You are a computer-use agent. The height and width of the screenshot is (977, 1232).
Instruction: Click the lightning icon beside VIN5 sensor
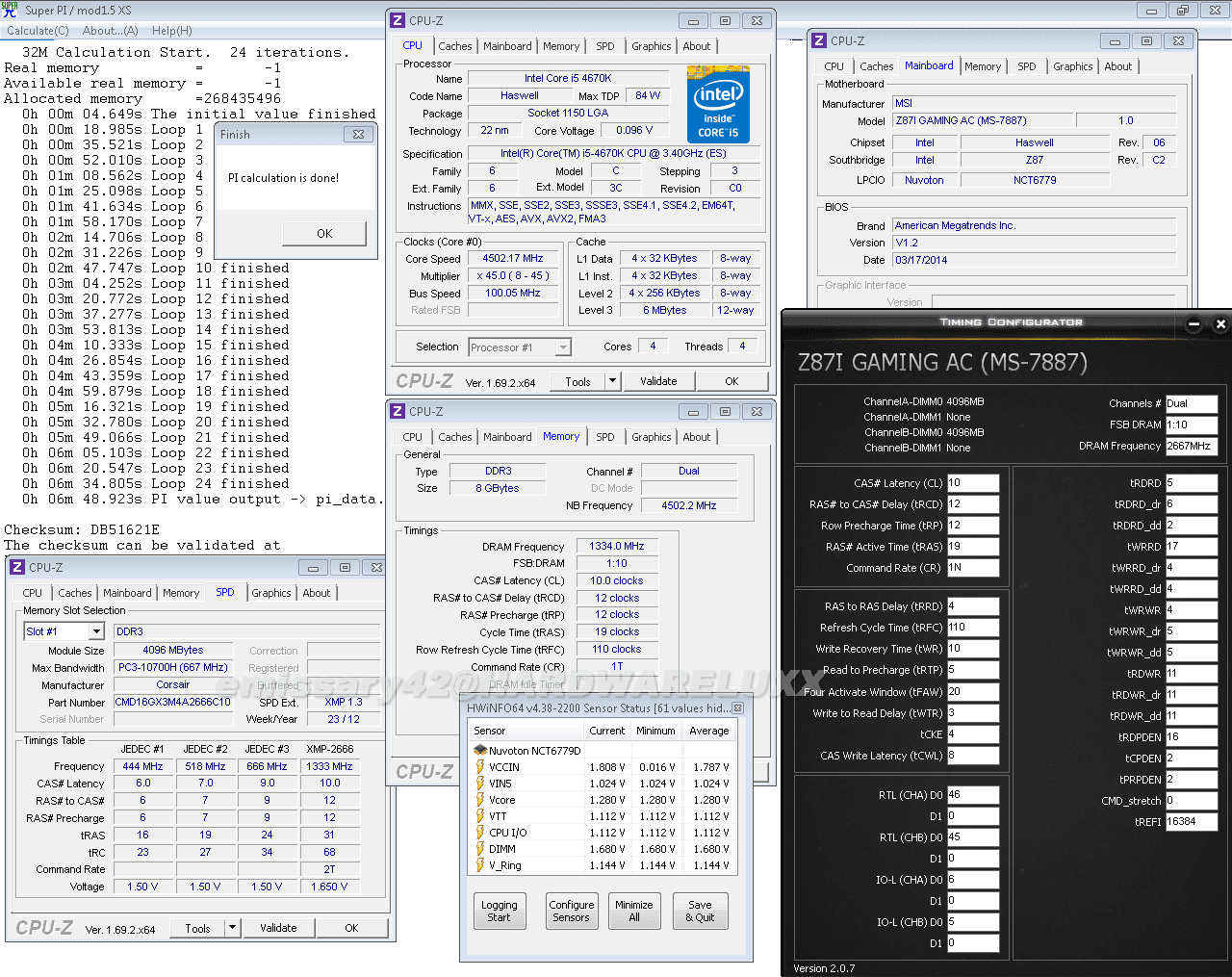tap(479, 784)
